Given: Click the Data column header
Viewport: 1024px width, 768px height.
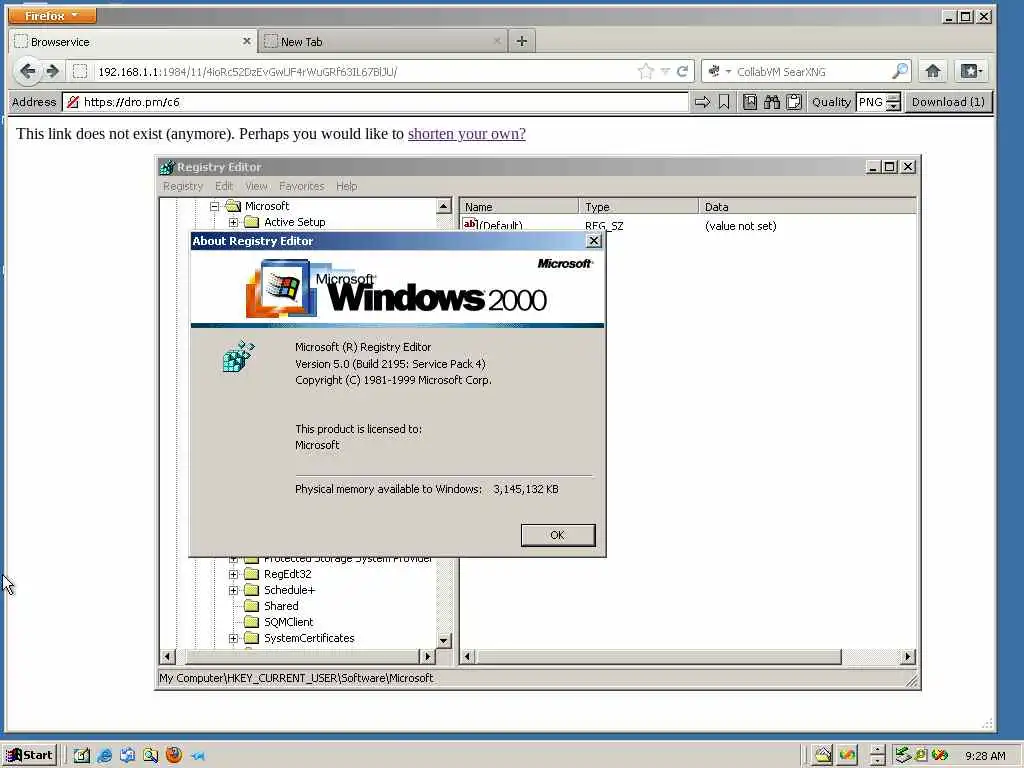Looking at the screenshot, I should tap(807, 206).
